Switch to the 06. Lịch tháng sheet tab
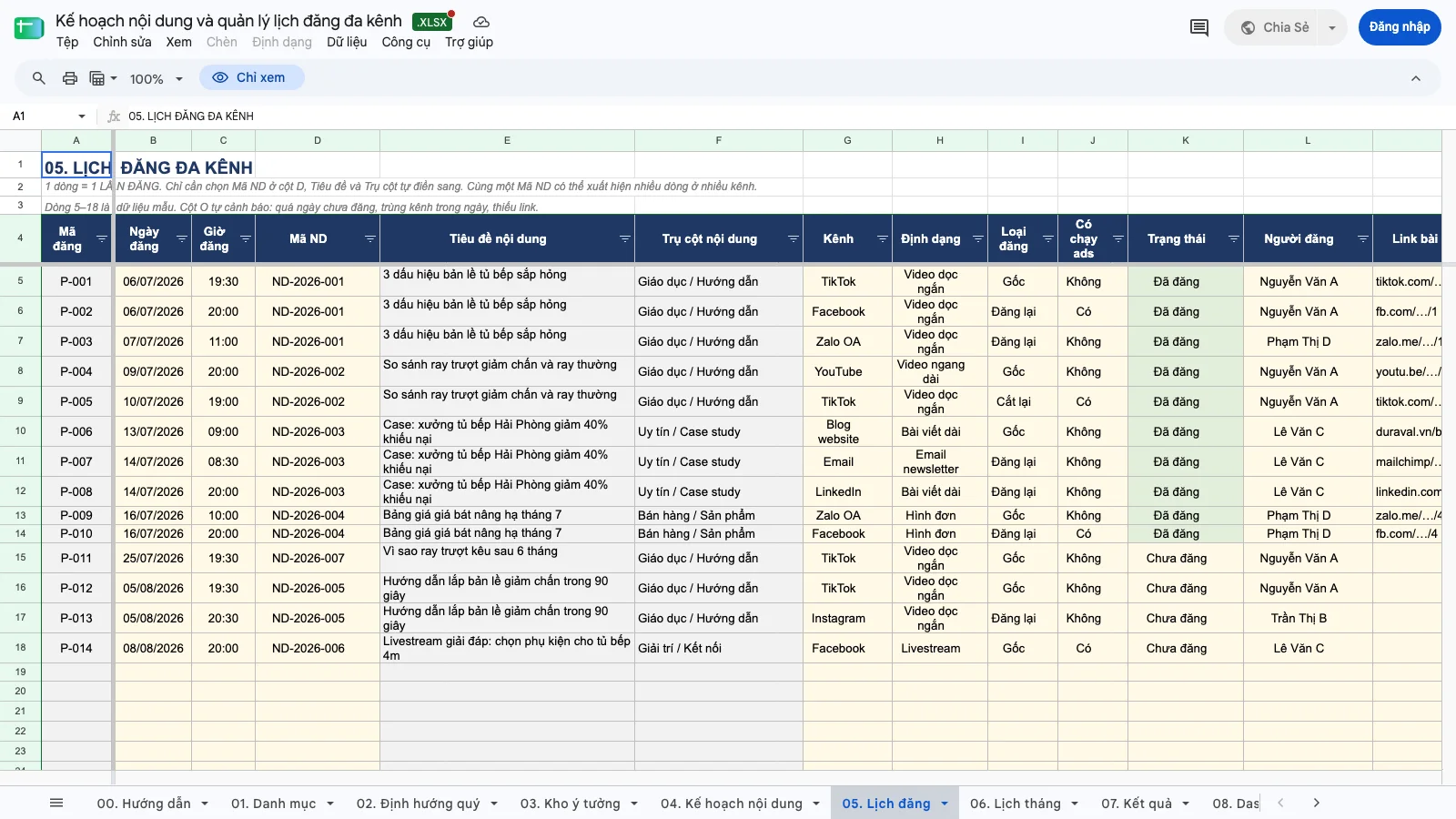 [x=1015, y=804]
